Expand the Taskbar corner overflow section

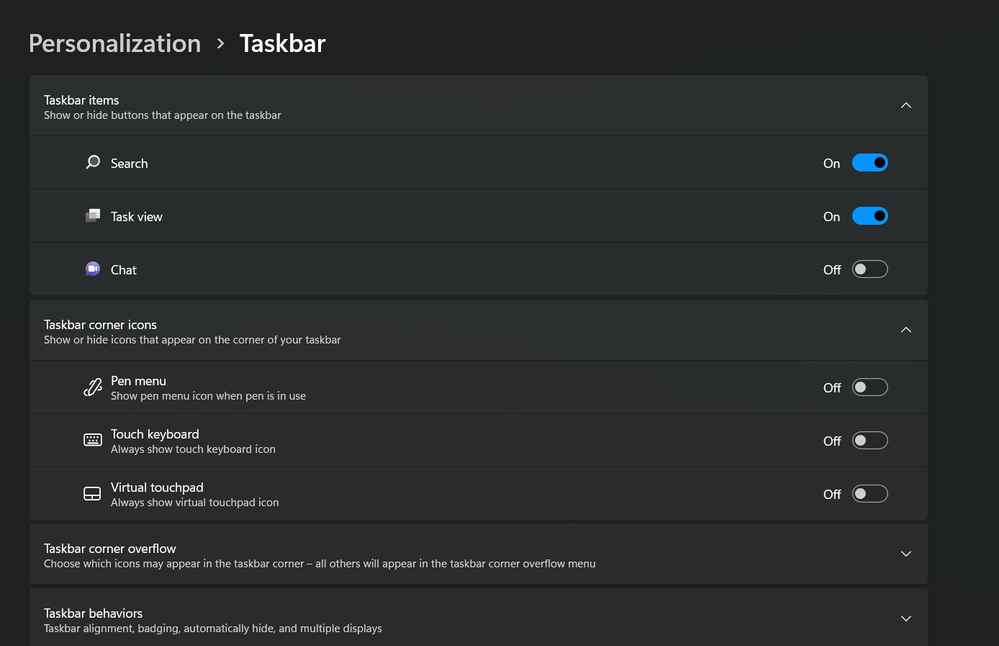point(905,553)
